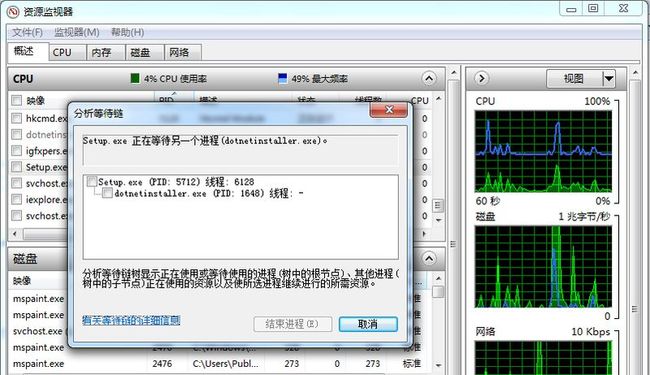Check the iexplore.exe process checkbox
The height and width of the screenshot is (375, 650).
[16, 199]
